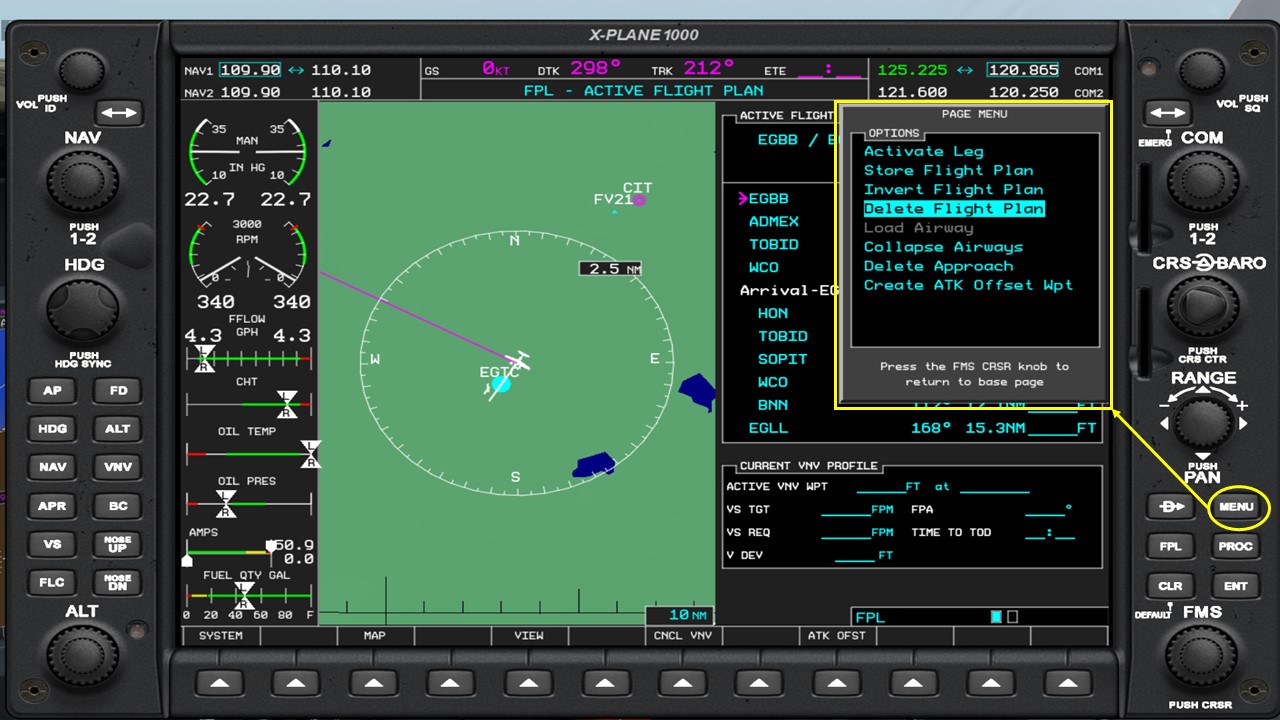Screen dimensions: 1280x720
Task: Select Activate Leg in the page menu
Action: (924, 152)
